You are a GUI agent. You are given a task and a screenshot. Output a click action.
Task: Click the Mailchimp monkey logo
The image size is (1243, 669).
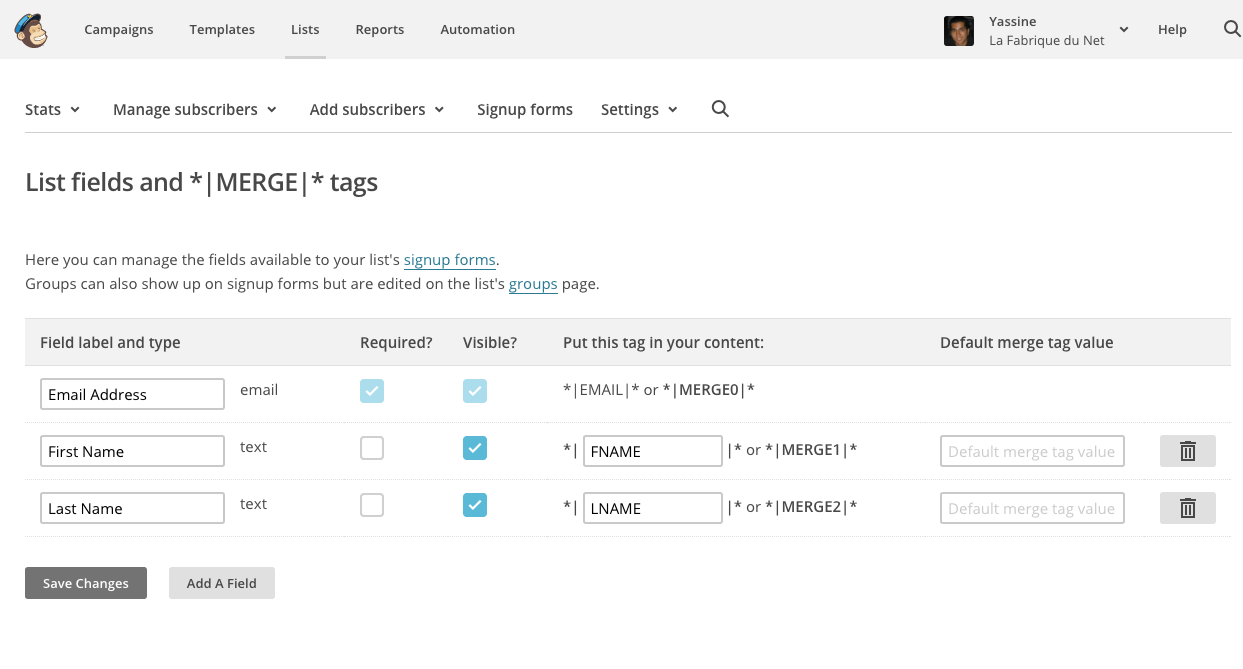coord(32,30)
